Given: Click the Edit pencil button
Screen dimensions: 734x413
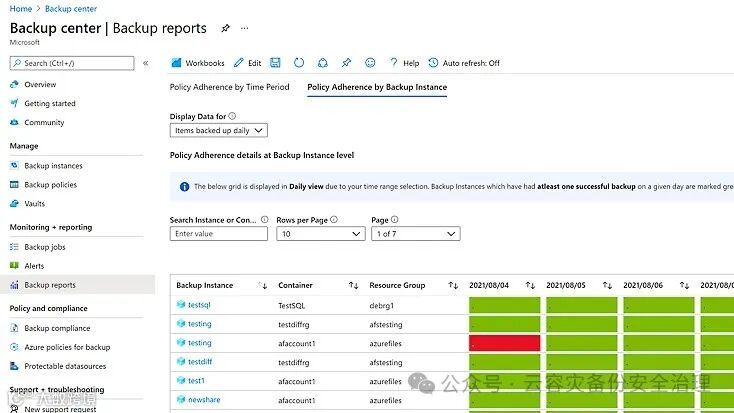Looking at the screenshot, I should (248, 63).
